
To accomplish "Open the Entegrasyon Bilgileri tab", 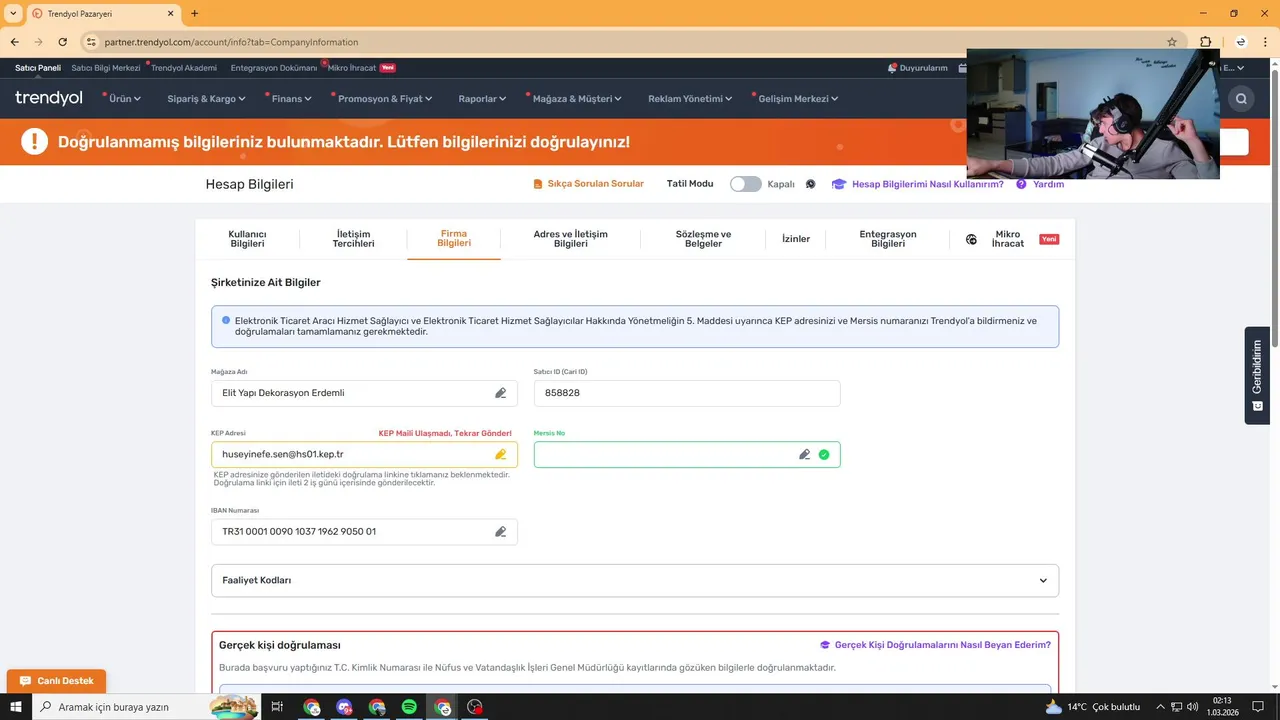I will [888, 239].
